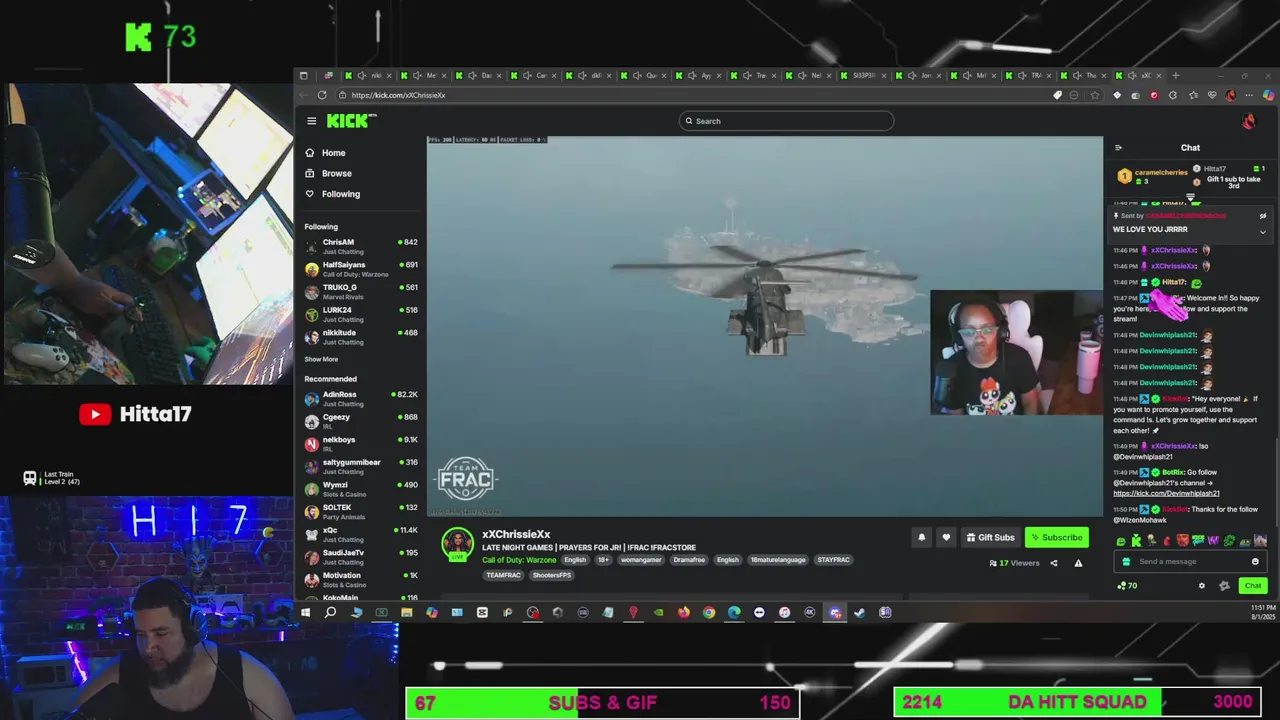Insert the red angry face emote
Viewport: 1280px width, 720px height.
(x=1183, y=541)
